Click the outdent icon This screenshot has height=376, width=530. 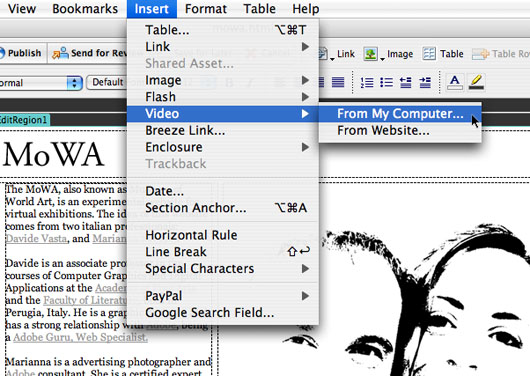(405, 82)
